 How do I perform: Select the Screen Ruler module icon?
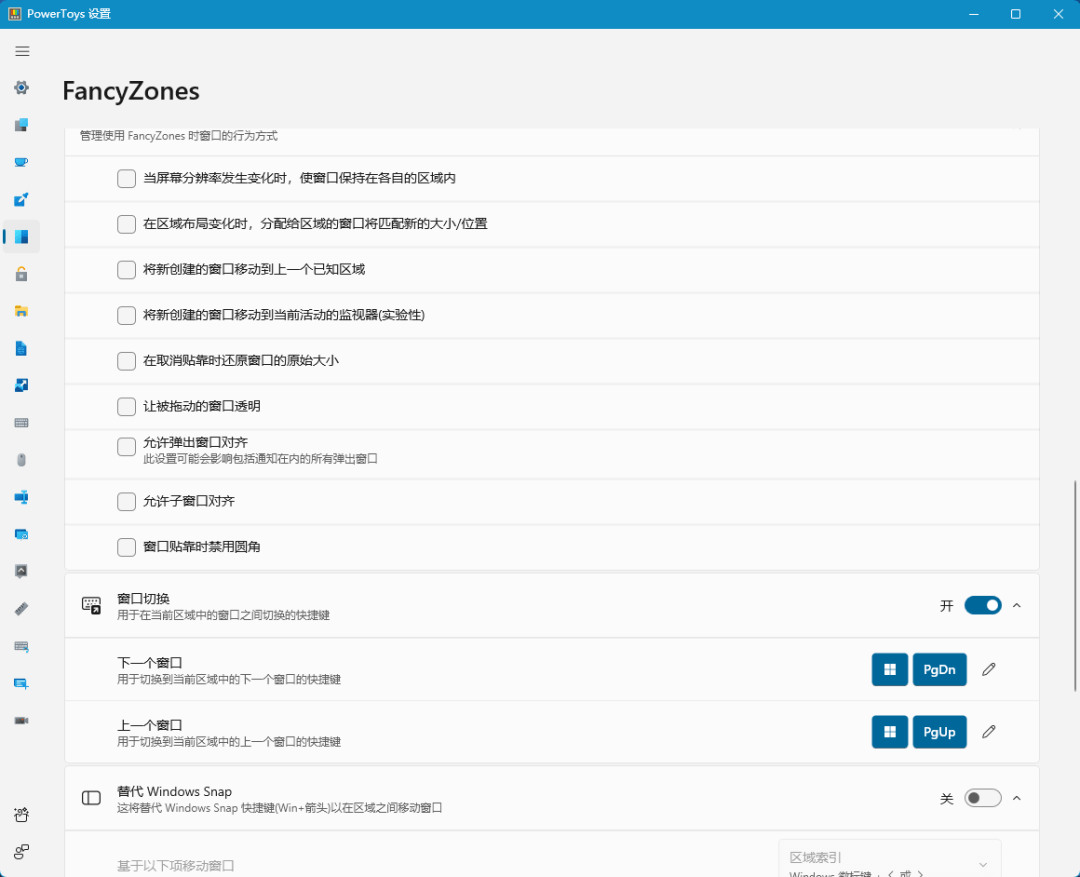tap(21, 608)
